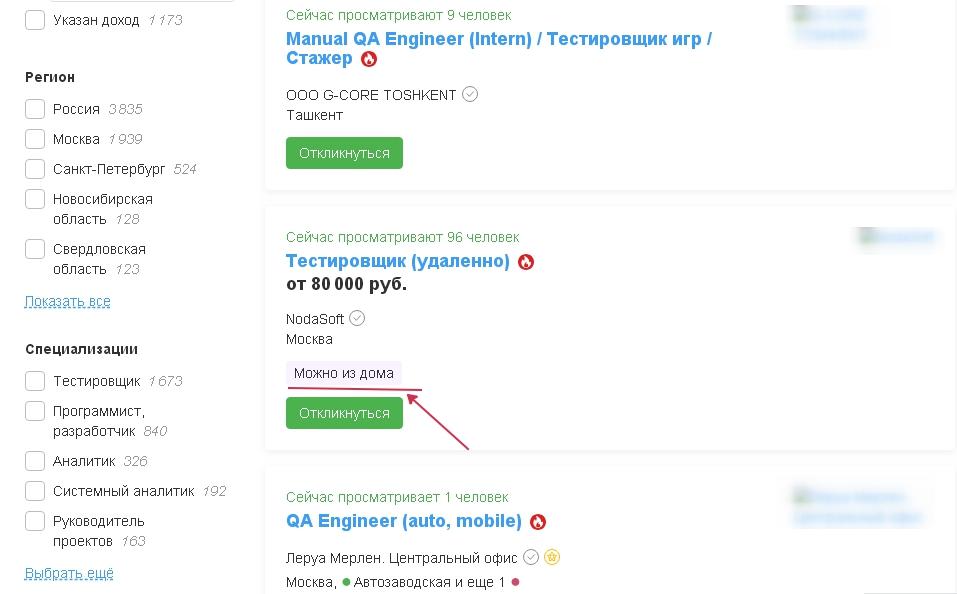Click the yellow star badge by Леруа Мерлен

(x=551, y=557)
